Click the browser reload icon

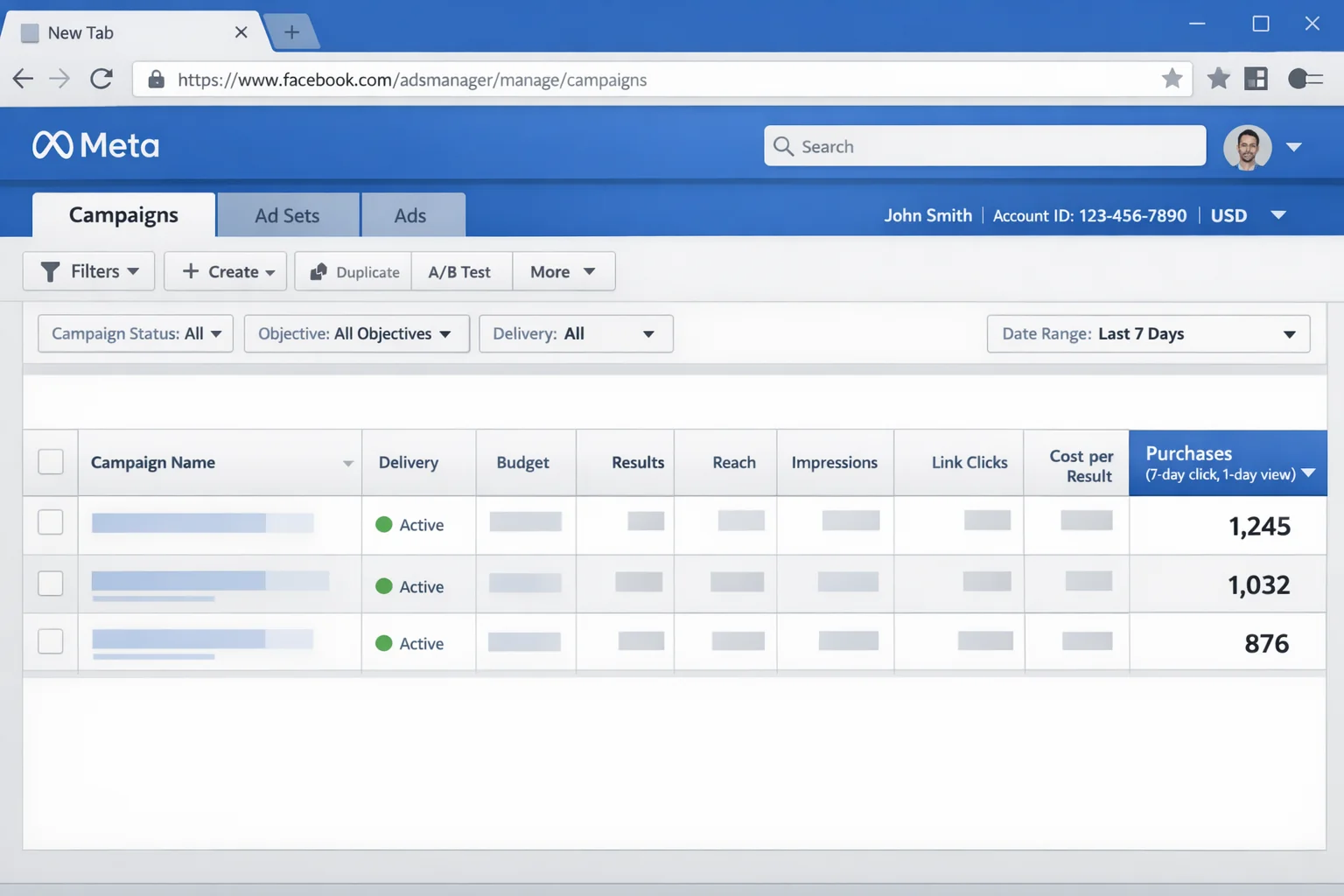point(101,78)
